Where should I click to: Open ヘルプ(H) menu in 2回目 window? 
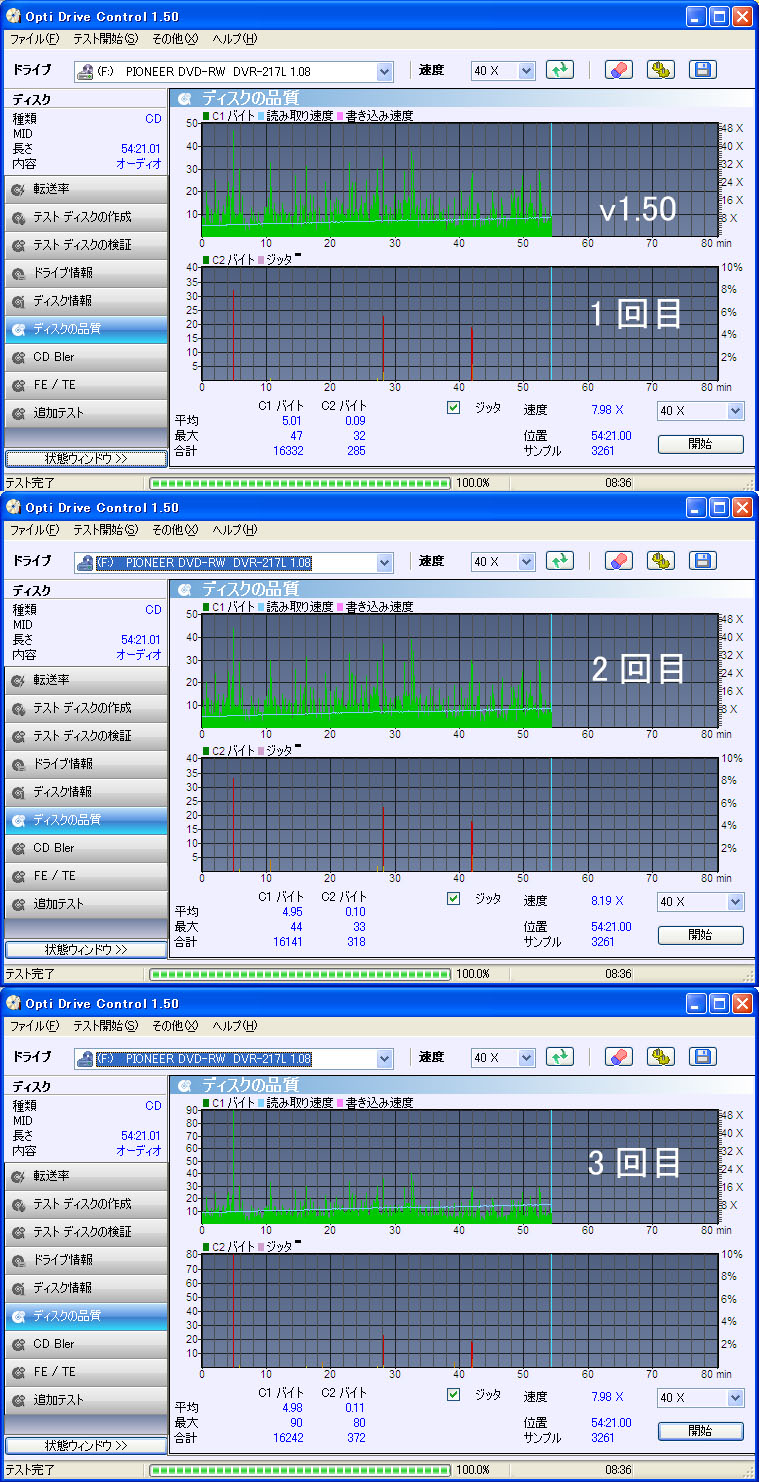(234, 530)
